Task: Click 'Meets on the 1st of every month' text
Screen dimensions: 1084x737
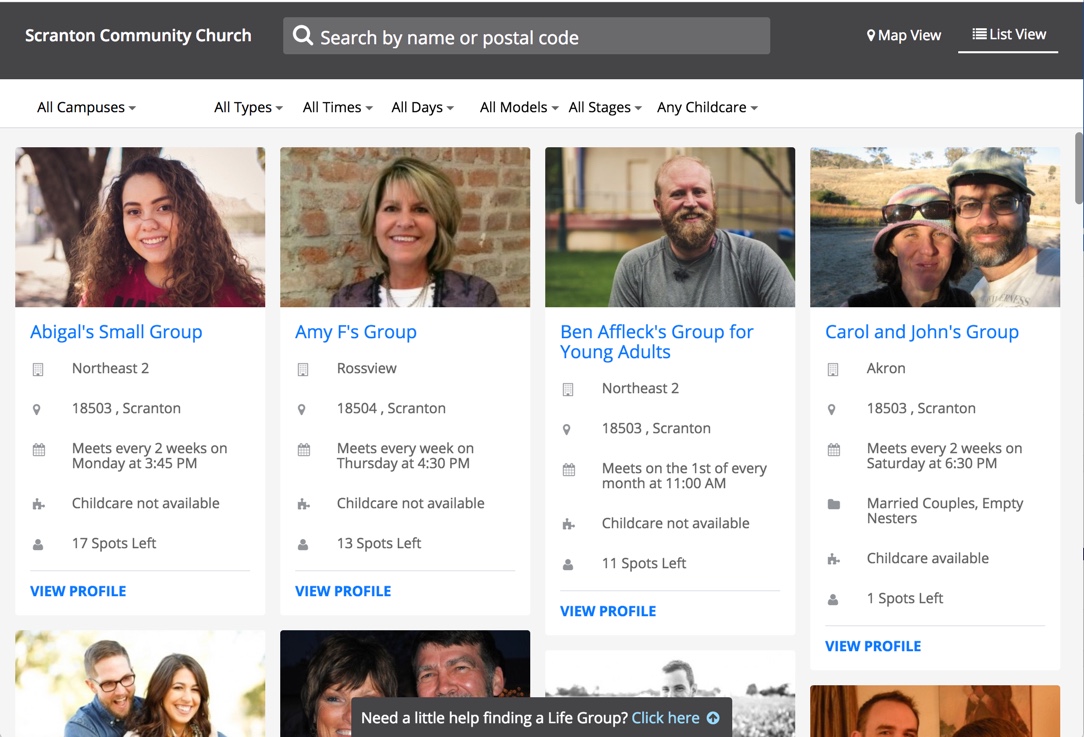Action: pos(684,476)
